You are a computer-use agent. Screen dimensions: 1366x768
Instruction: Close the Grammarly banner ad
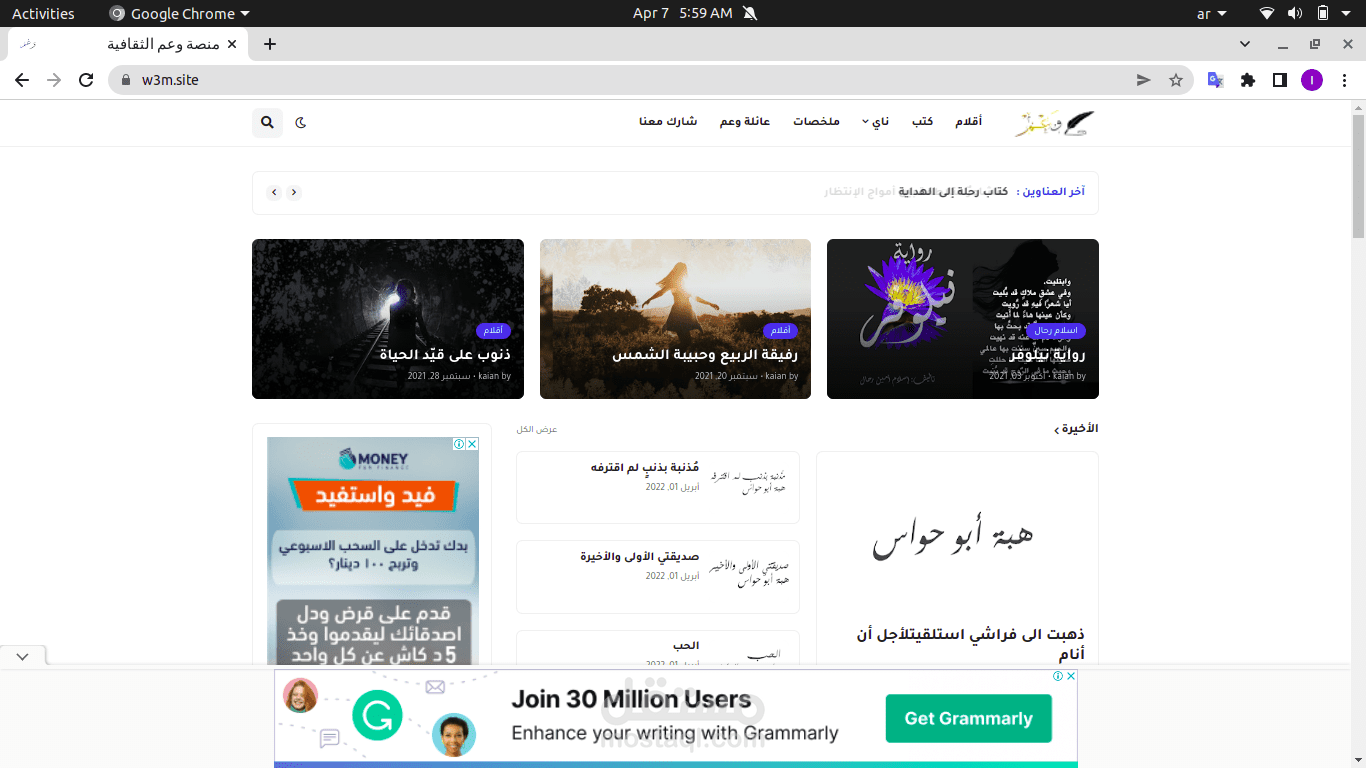pos(1071,676)
